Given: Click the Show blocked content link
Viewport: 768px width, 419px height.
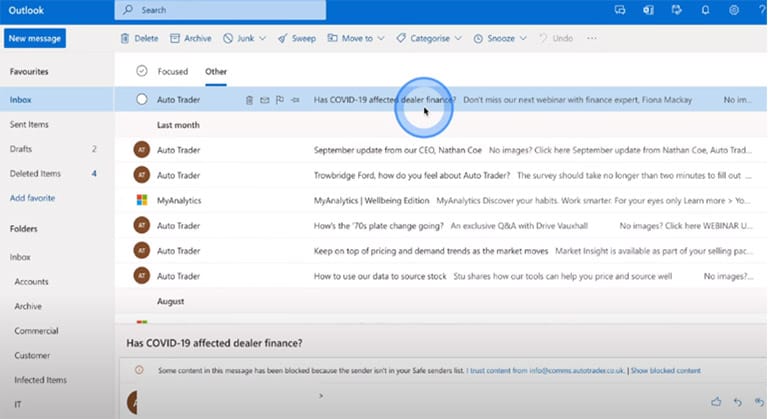Looking at the screenshot, I should point(665,370).
